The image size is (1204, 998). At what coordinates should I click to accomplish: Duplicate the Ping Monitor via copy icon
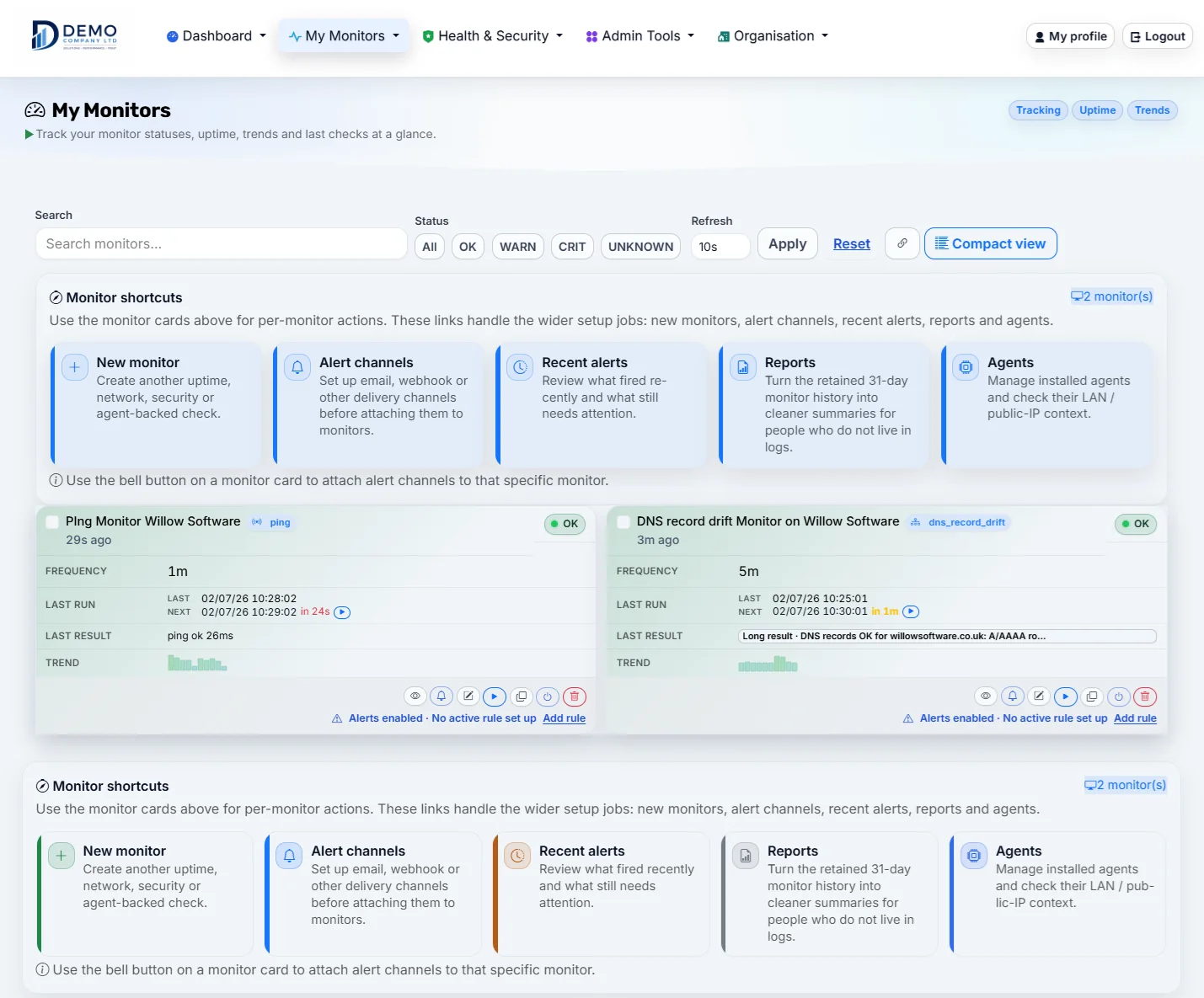pos(522,696)
